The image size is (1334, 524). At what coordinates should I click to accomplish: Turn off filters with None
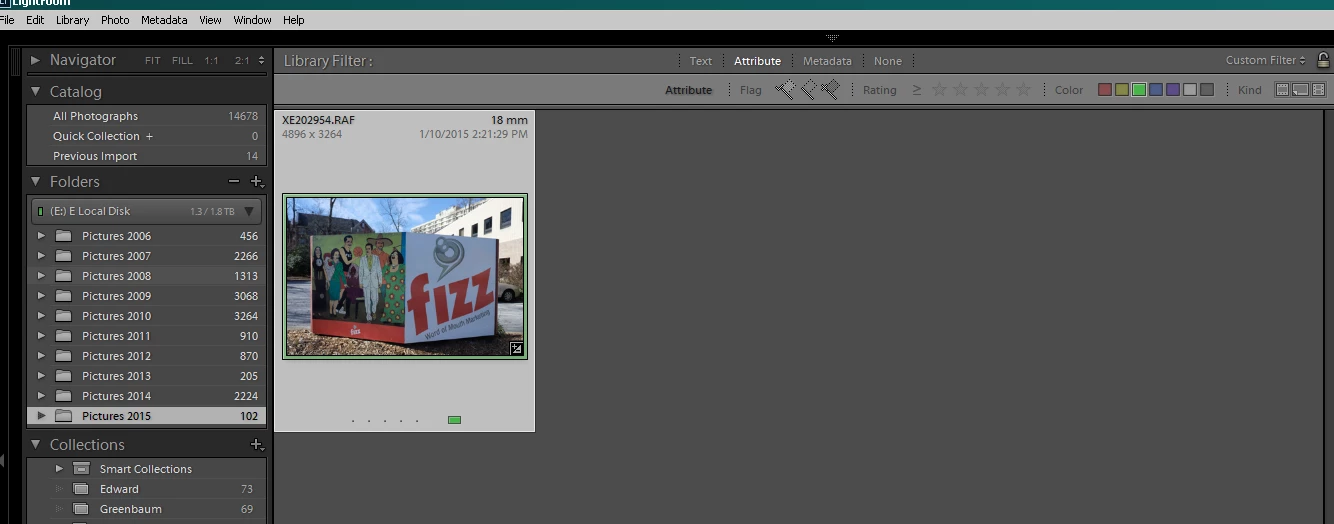[888, 61]
